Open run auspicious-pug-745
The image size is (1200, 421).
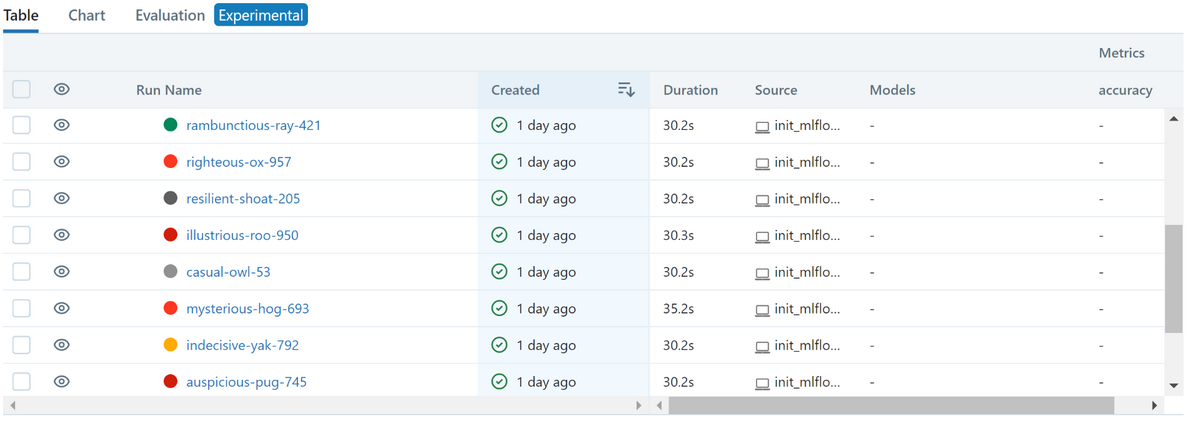246,382
